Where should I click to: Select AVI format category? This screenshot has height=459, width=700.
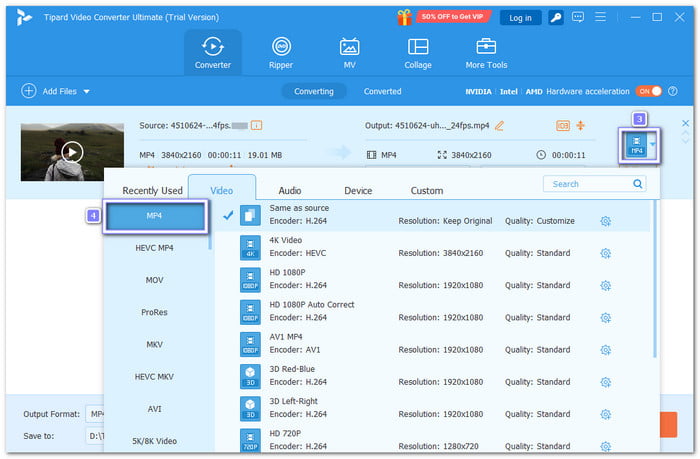[x=154, y=409]
